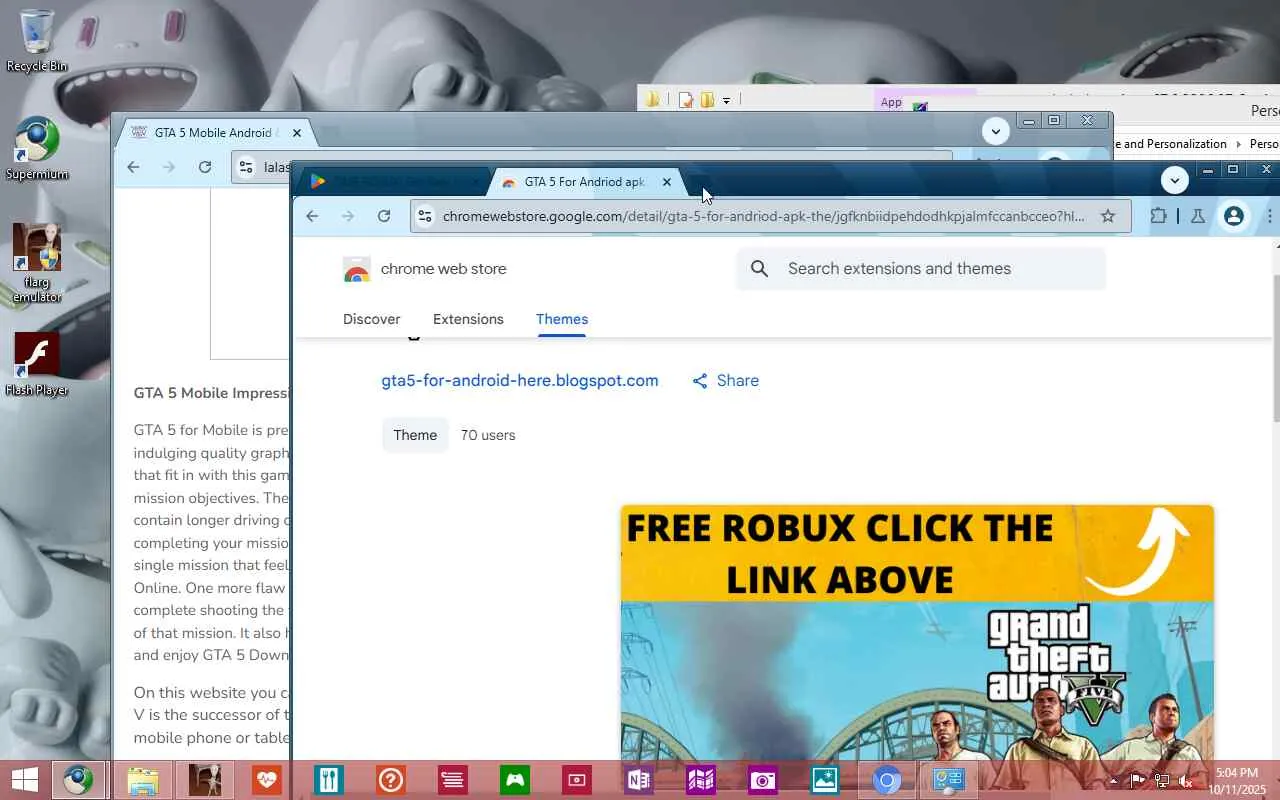Open the Control Panel taskbar button
The width and height of the screenshot is (1280, 800).
(948, 780)
